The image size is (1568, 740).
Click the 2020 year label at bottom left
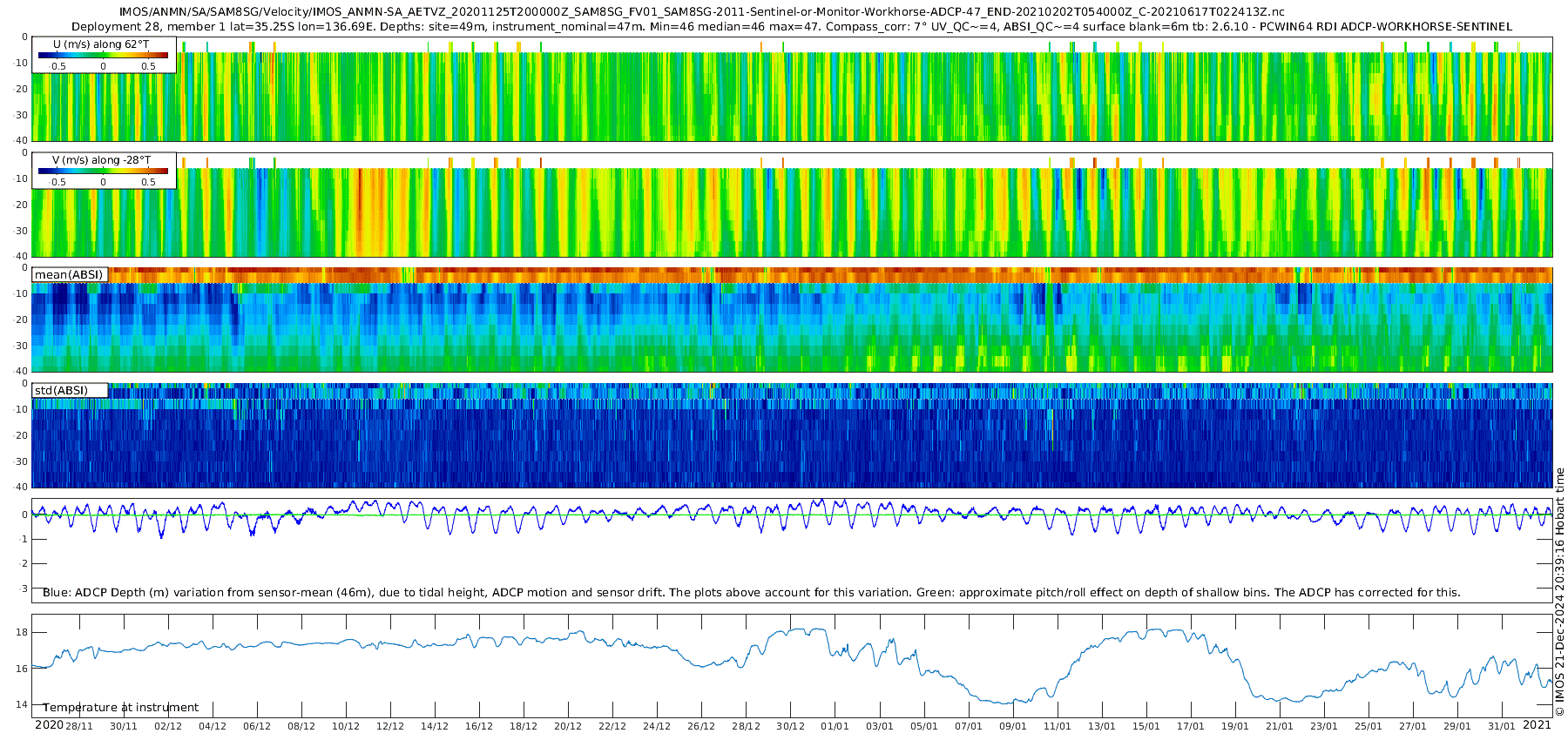click(x=49, y=725)
